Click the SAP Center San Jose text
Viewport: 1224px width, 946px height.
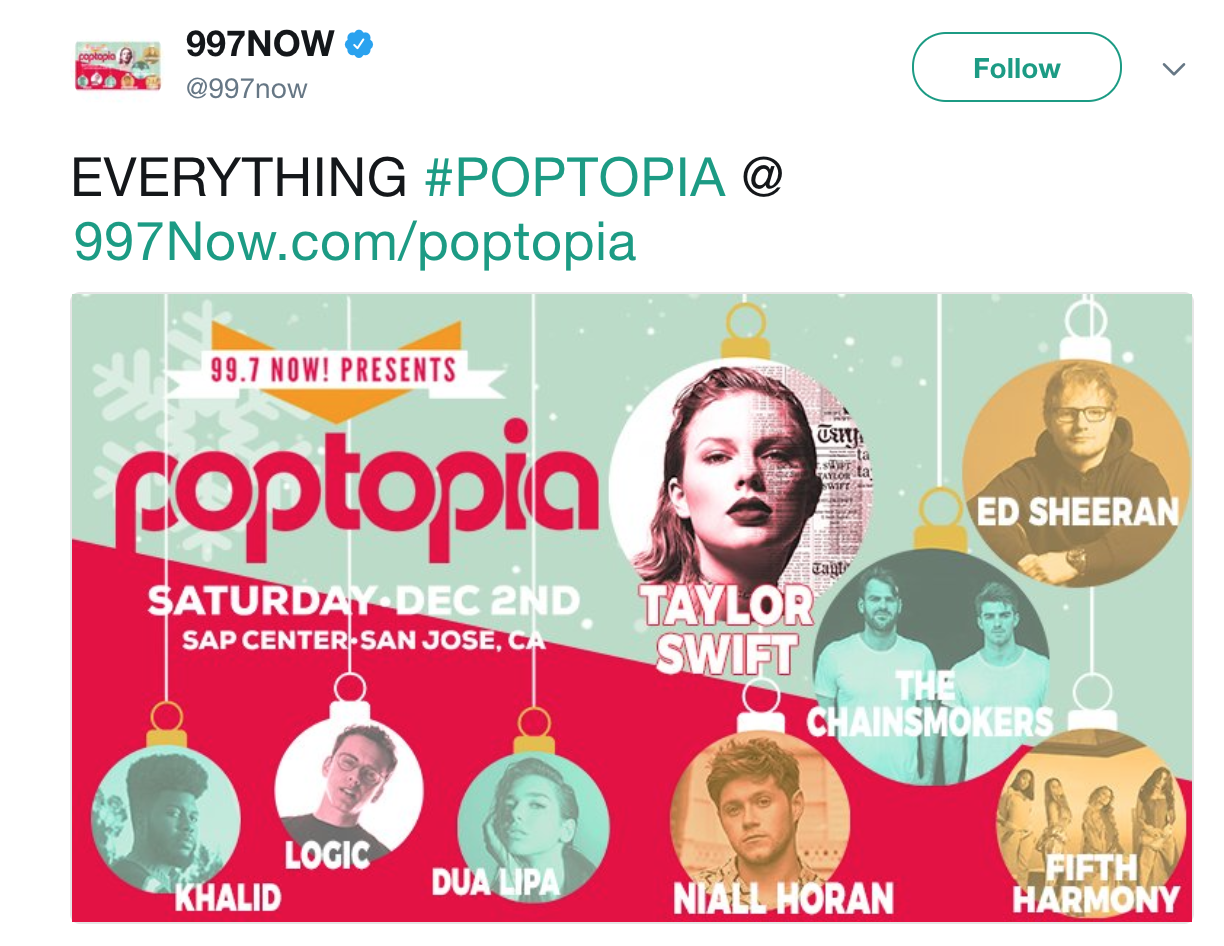[x=364, y=640]
